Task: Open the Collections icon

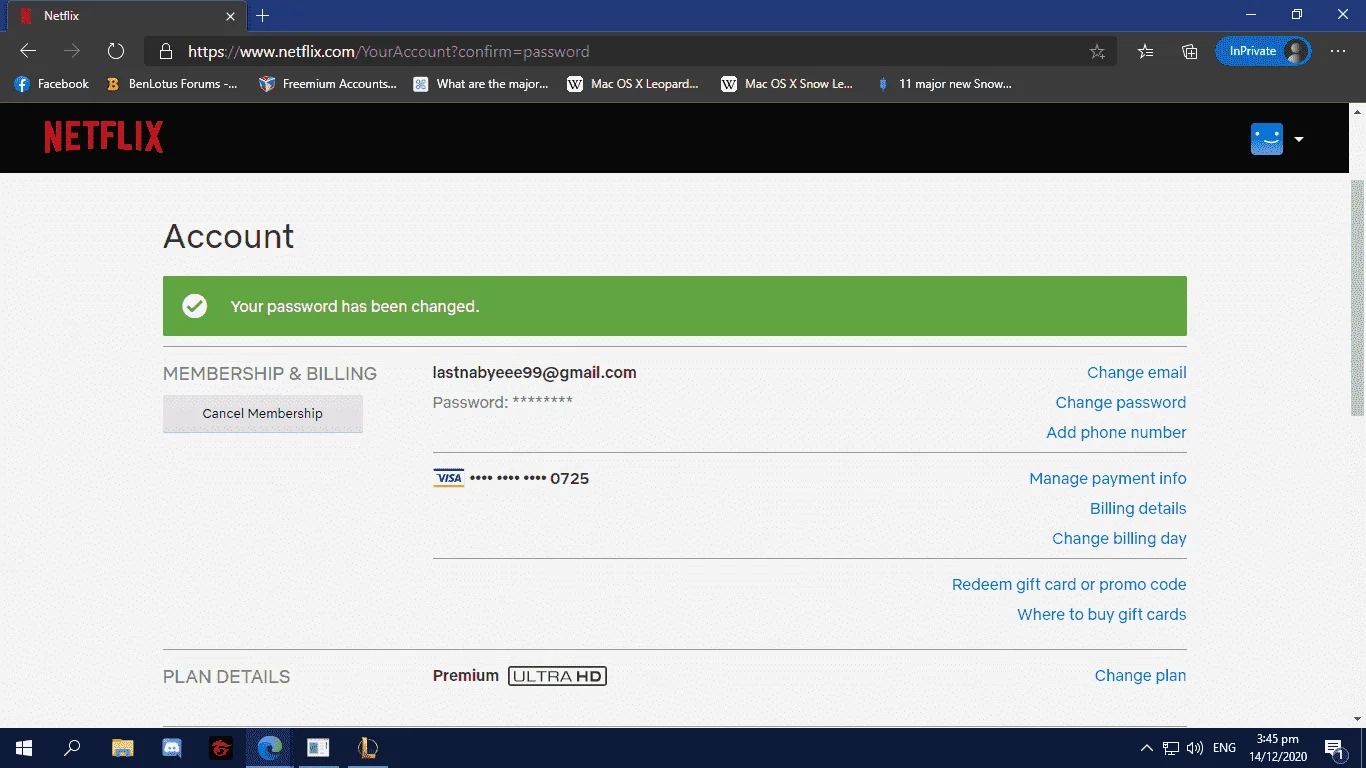Action: tap(1190, 51)
